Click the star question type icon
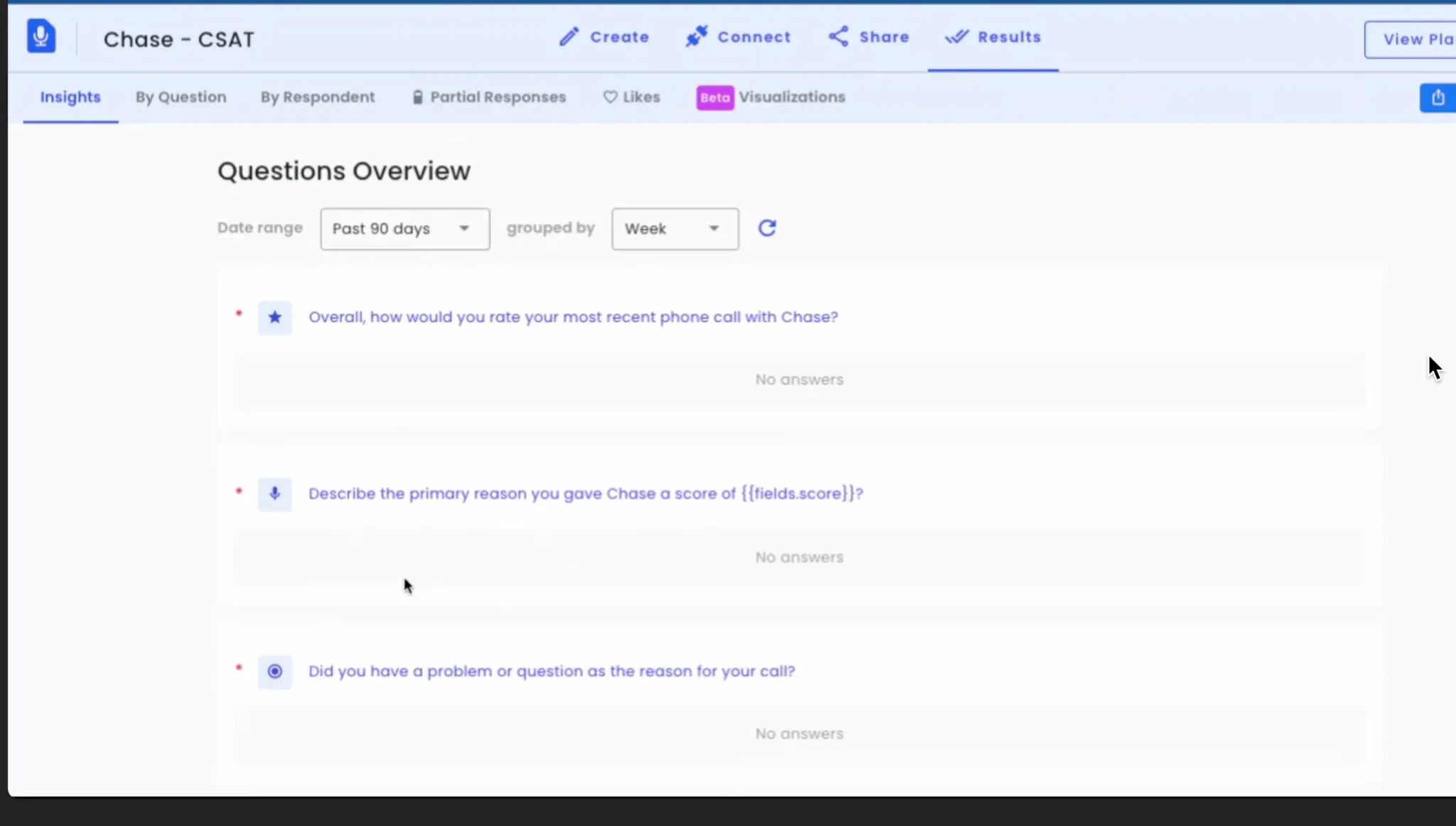The height and width of the screenshot is (826, 1456). [274, 318]
